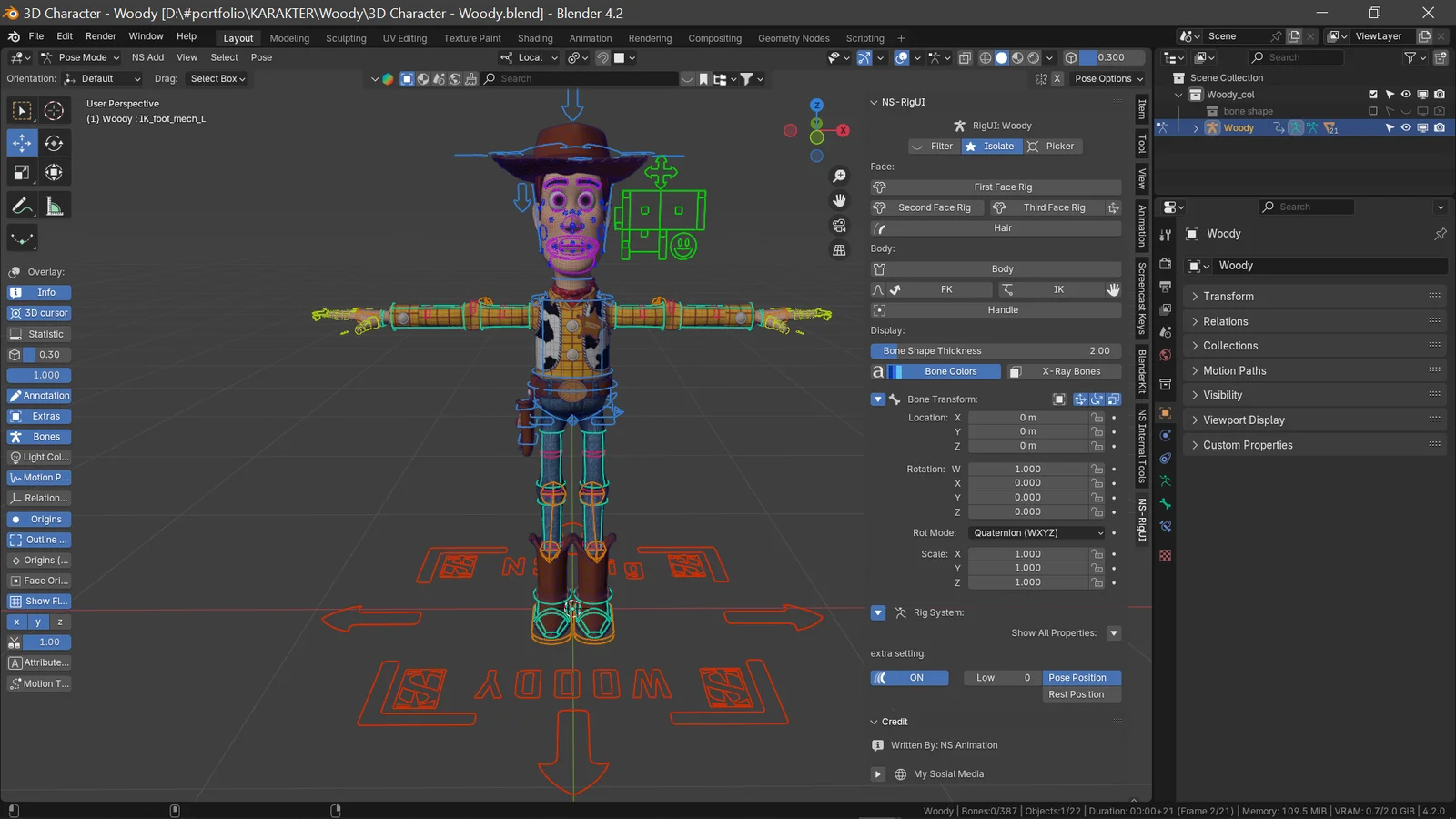Image resolution: width=1456 pixels, height=819 pixels.
Task: Select the Measure tool
Action: click(54, 205)
